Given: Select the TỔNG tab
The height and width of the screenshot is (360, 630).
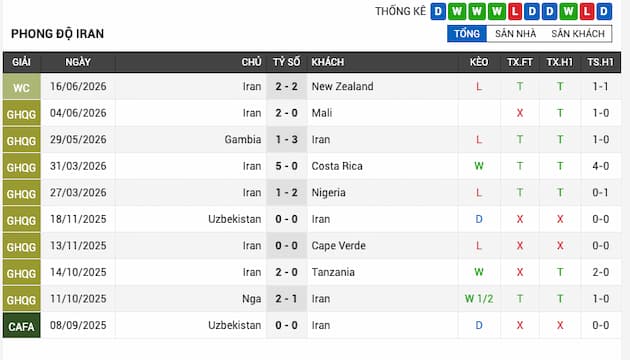Looking at the screenshot, I should tap(467, 34).
